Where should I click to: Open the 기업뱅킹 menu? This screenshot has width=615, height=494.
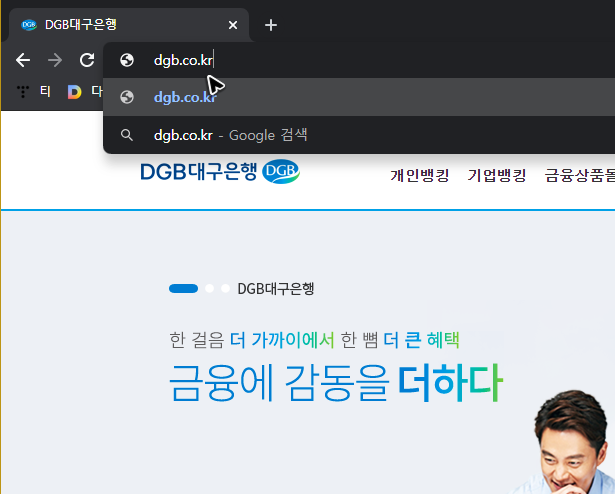coord(497,175)
